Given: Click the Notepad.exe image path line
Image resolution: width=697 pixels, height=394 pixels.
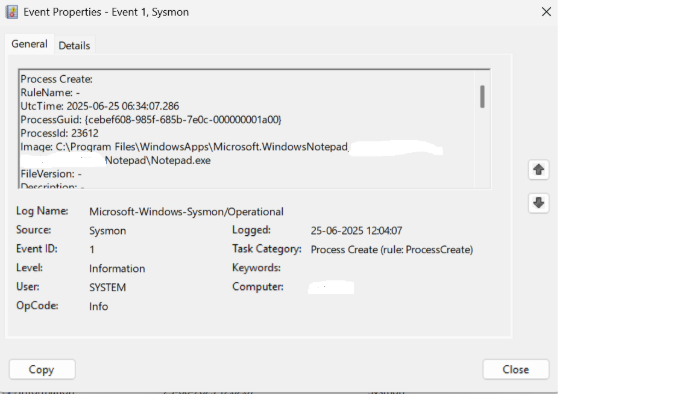Looking at the screenshot, I should 158,161.
